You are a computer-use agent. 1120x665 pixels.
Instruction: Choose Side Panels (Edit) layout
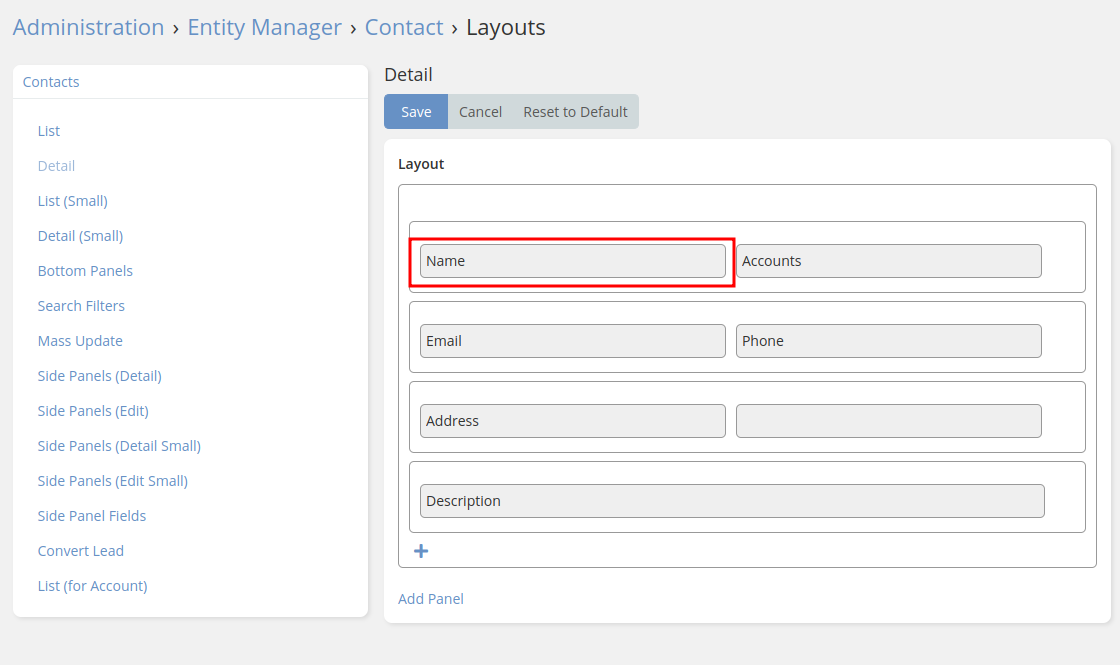93,411
